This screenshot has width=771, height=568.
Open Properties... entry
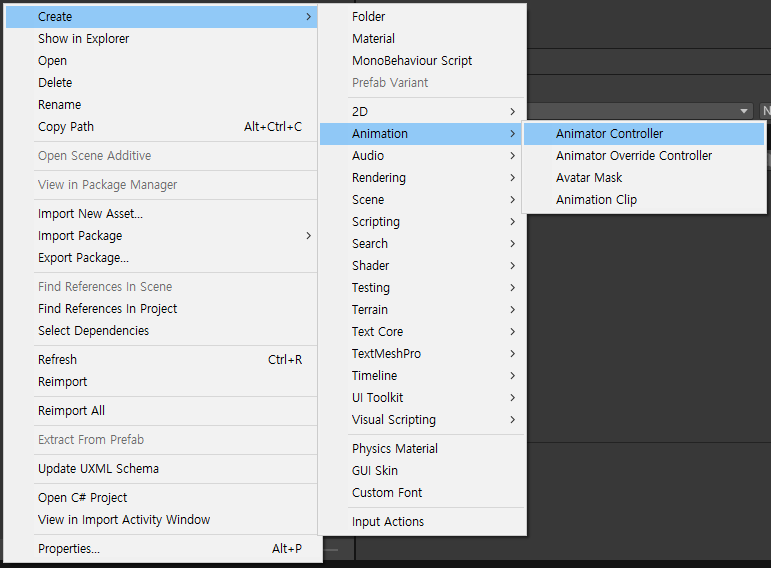coord(161,549)
